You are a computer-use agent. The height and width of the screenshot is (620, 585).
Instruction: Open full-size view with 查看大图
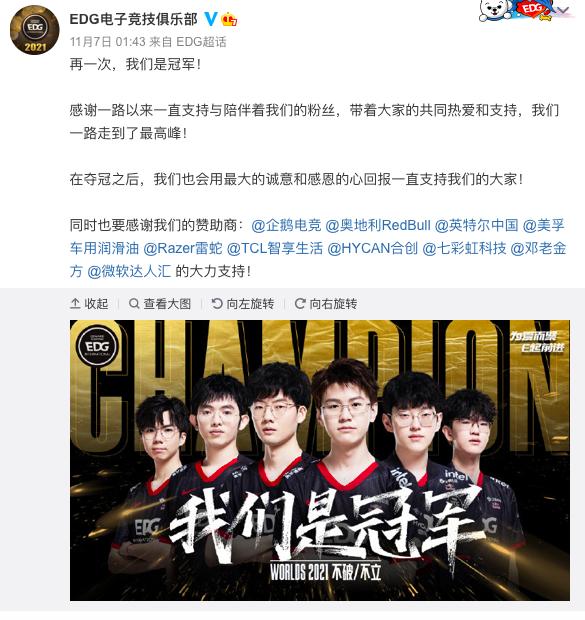[x=160, y=304]
